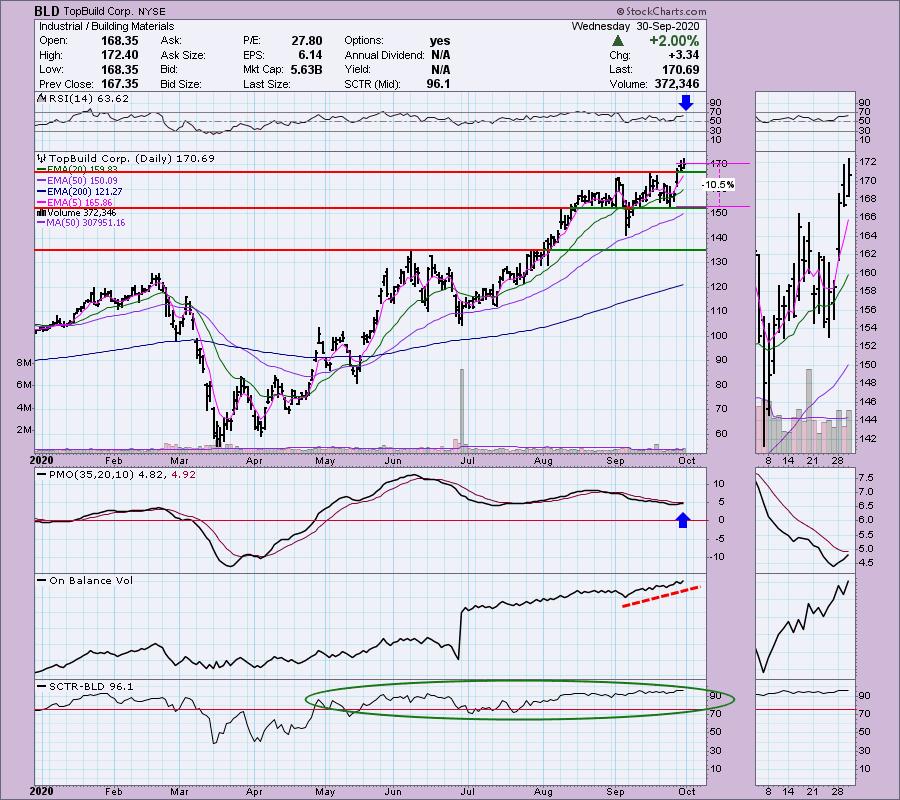Click the High value 172.40
Image resolution: width=900 pixels, height=800 pixels.
[119, 55]
